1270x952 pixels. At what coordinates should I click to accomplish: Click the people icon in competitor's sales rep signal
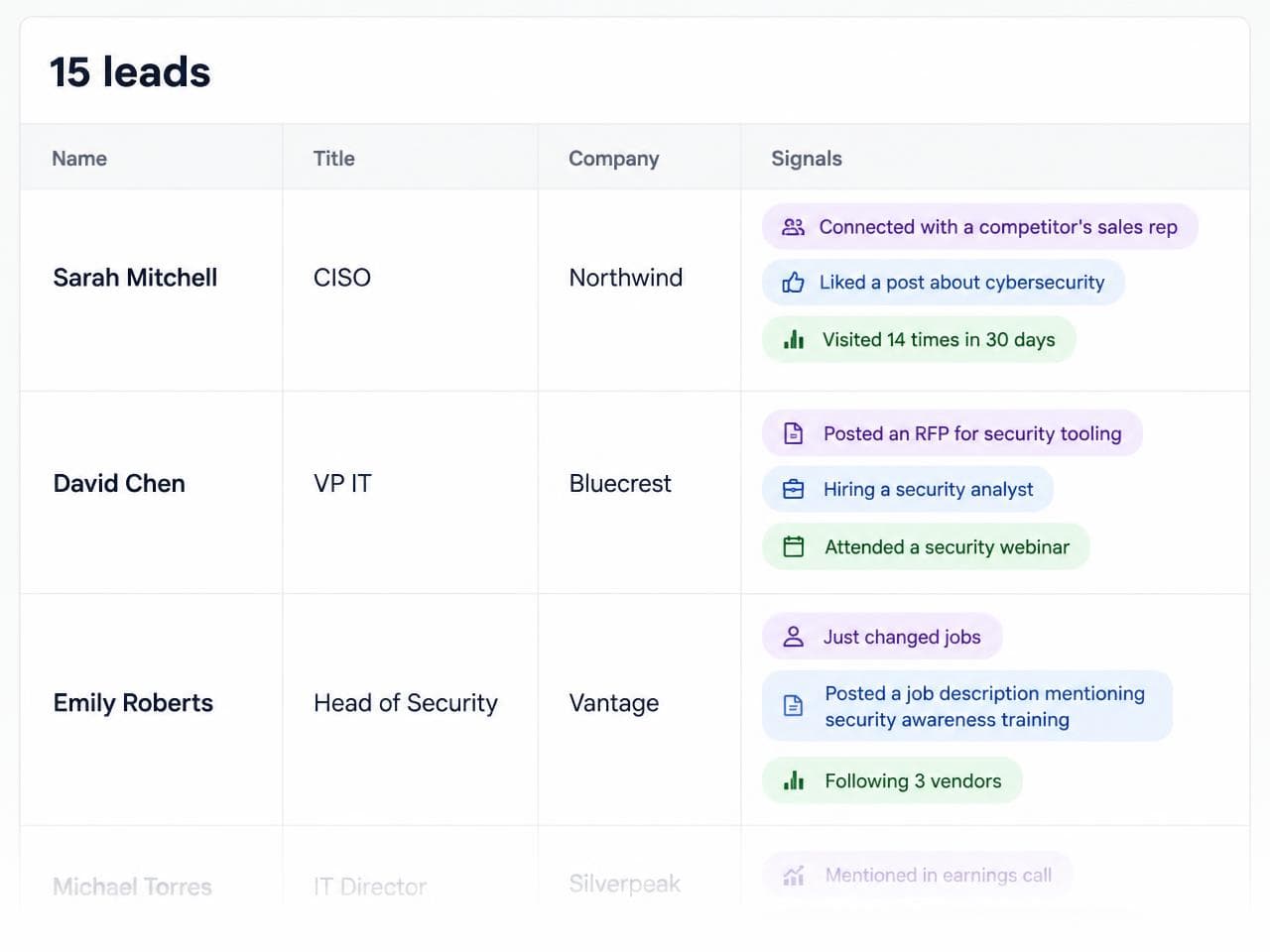click(x=793, y=227)
